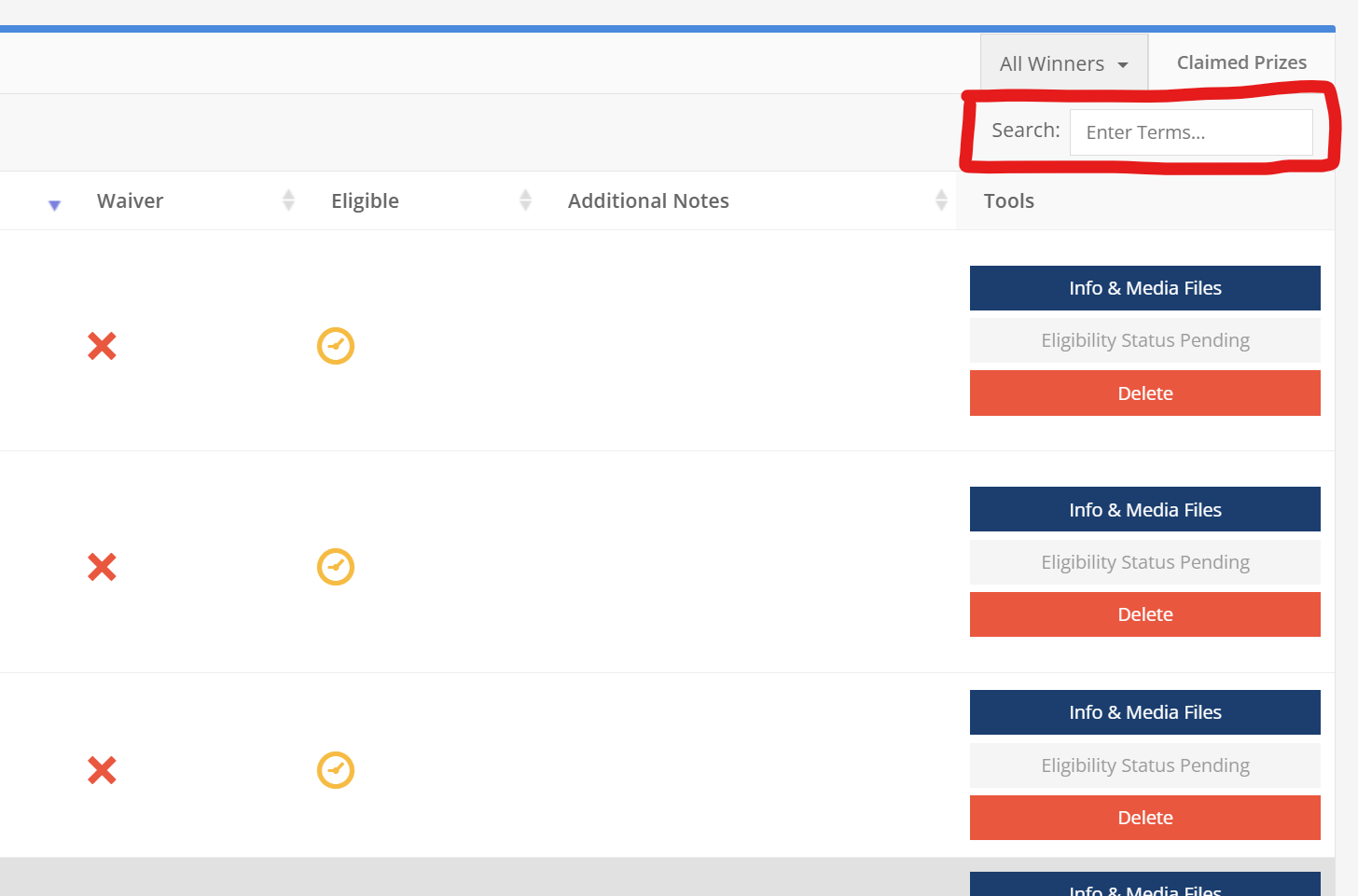
Task: Open Info & Media Files for first row
Action: 1144,288
